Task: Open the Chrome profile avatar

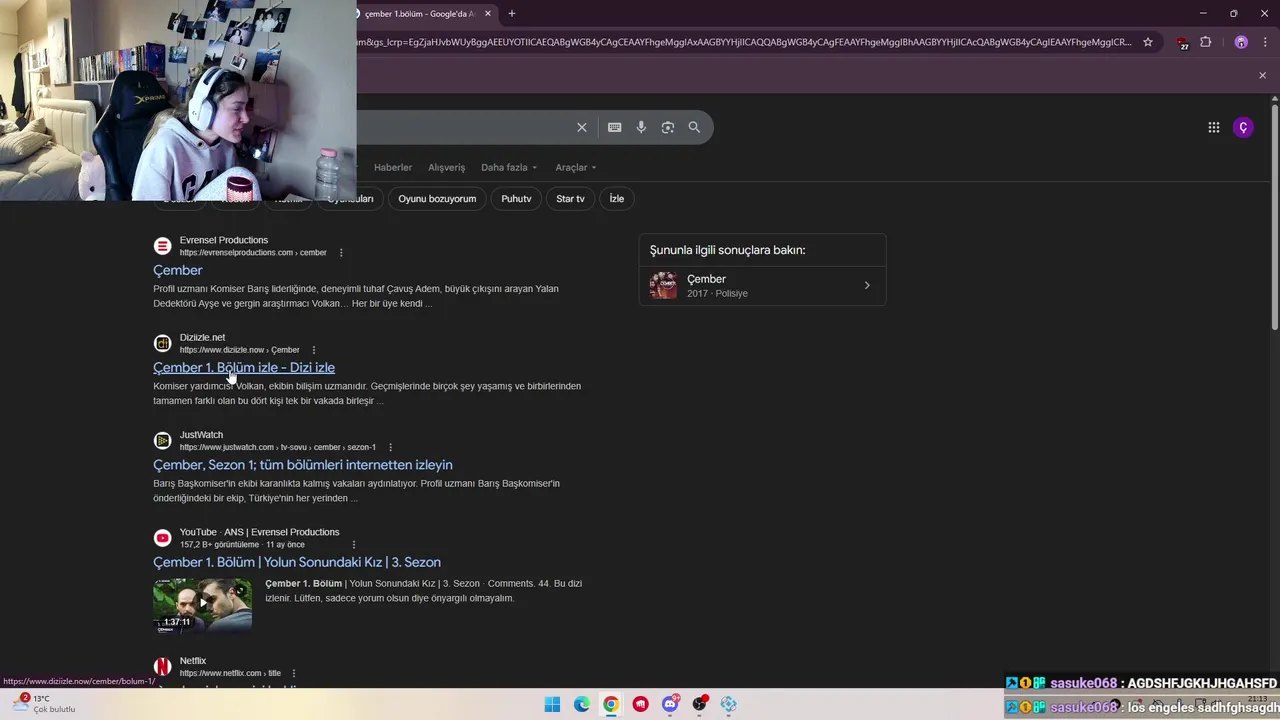Action: 1241,42
